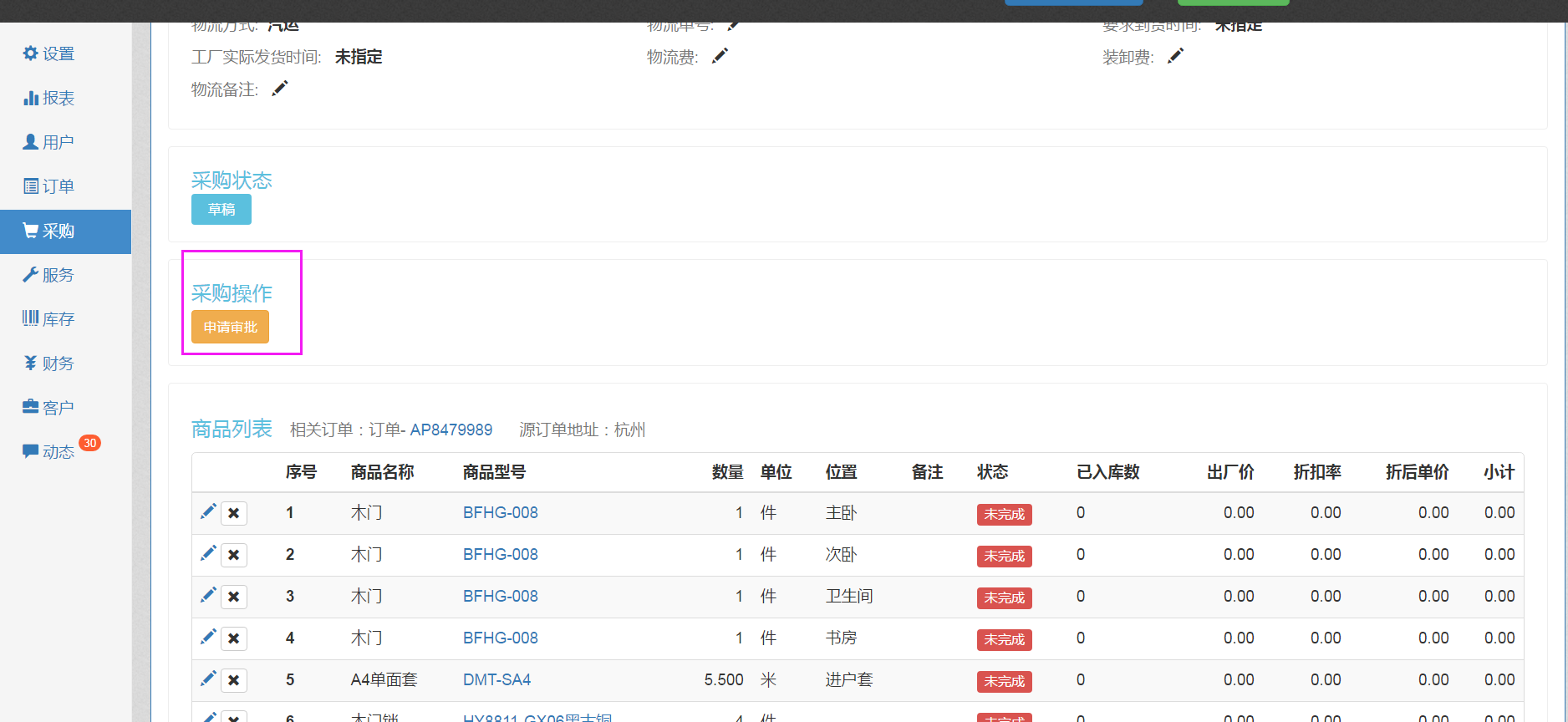Viewport: 1568px width, 722px height.
Task: Click the 位置 column header
Action: coord(842,472)
